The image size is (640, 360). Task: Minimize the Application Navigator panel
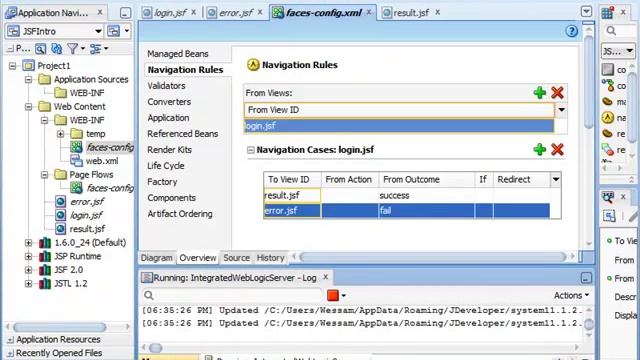point(125,13)
